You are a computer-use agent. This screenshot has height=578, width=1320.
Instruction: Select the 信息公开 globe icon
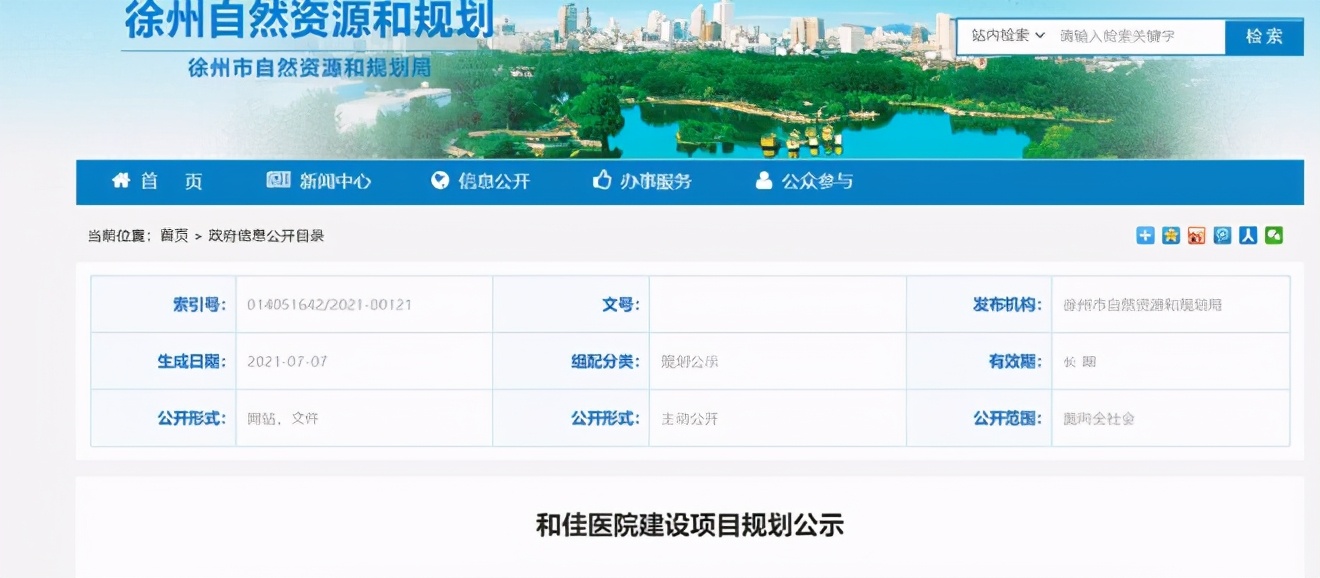coord(438,181)
